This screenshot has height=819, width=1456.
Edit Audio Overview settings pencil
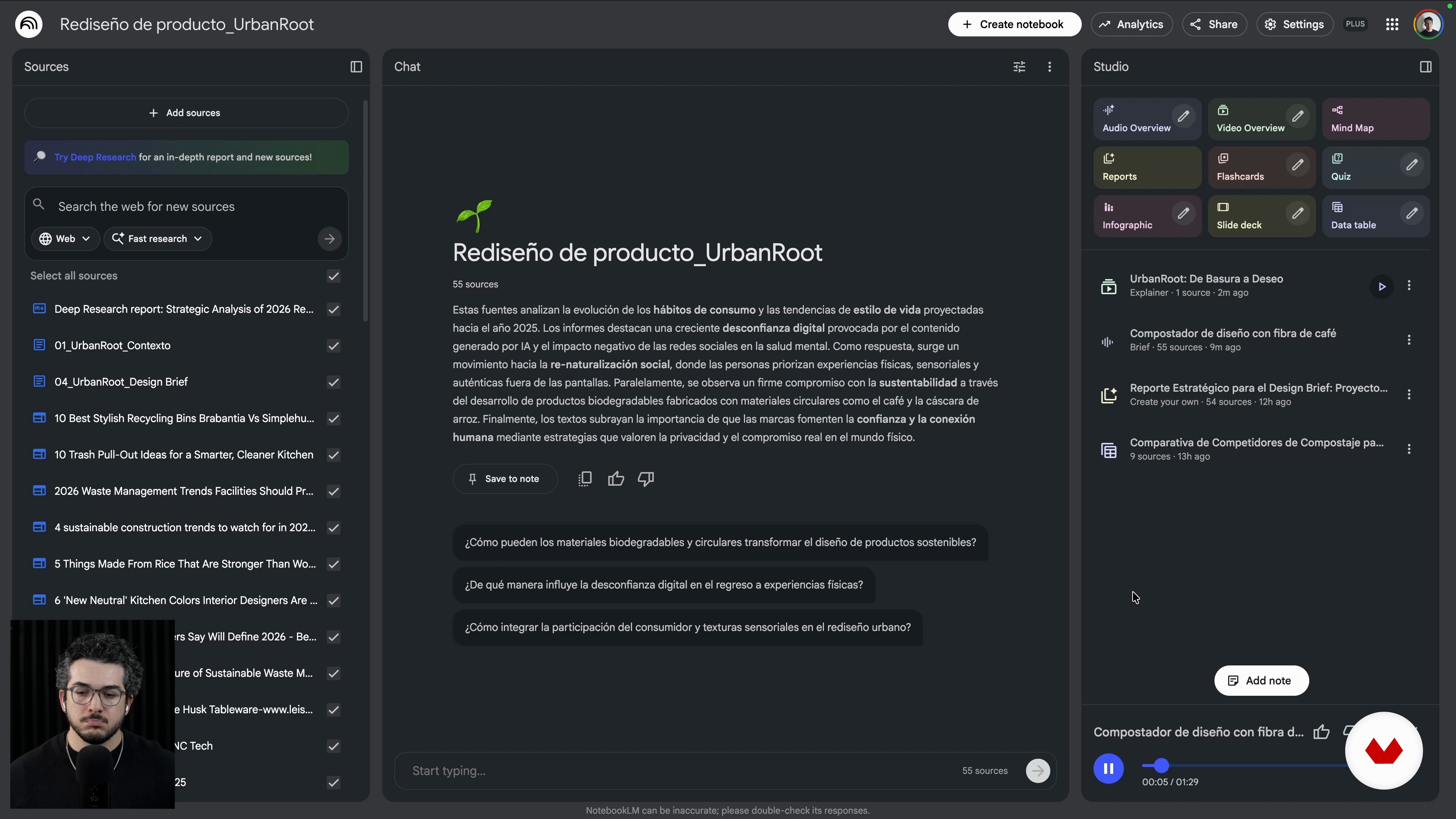click(1183, 116)
